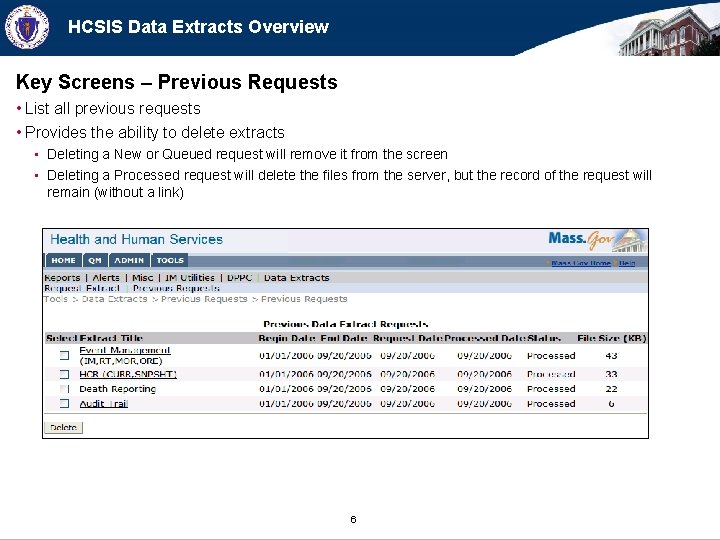Image resolution: width=720 pixels, height=540 pixels.
Task: Click the Delete button
Action: point(63,428)
